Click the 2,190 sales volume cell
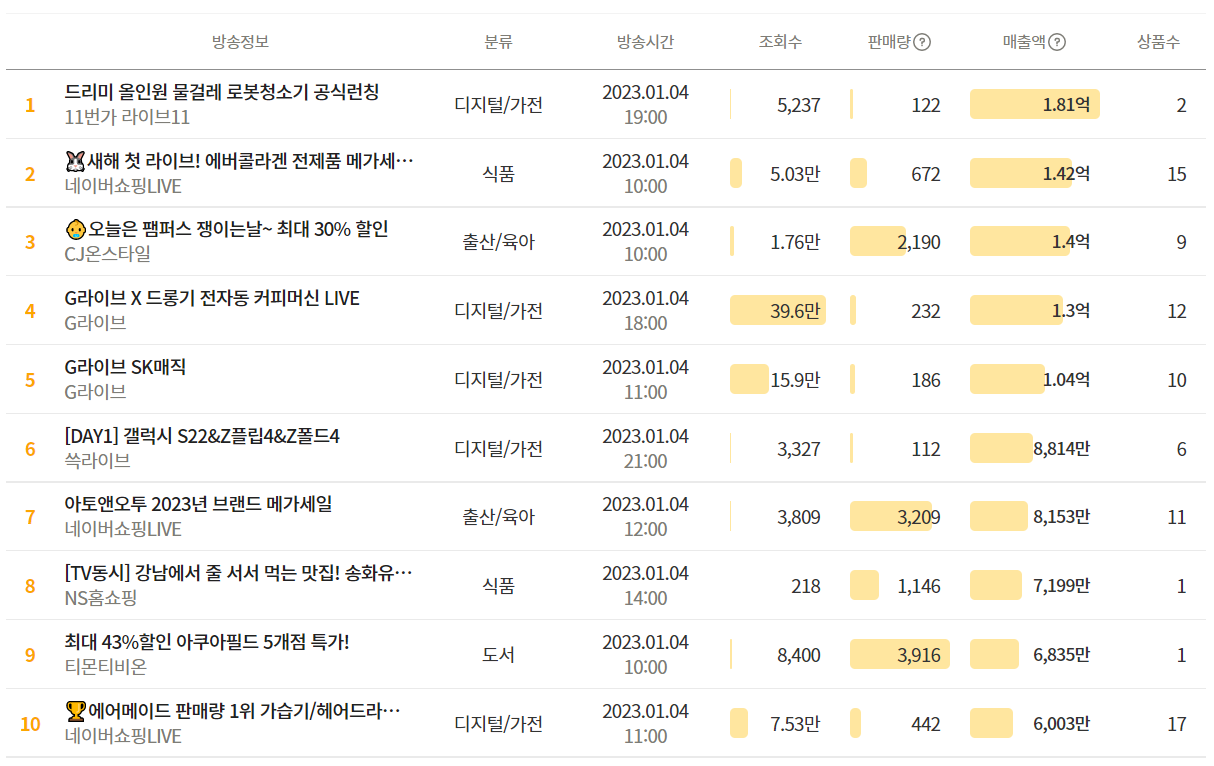This screenshot has height=766, width=1214. (x=919, y=242)
